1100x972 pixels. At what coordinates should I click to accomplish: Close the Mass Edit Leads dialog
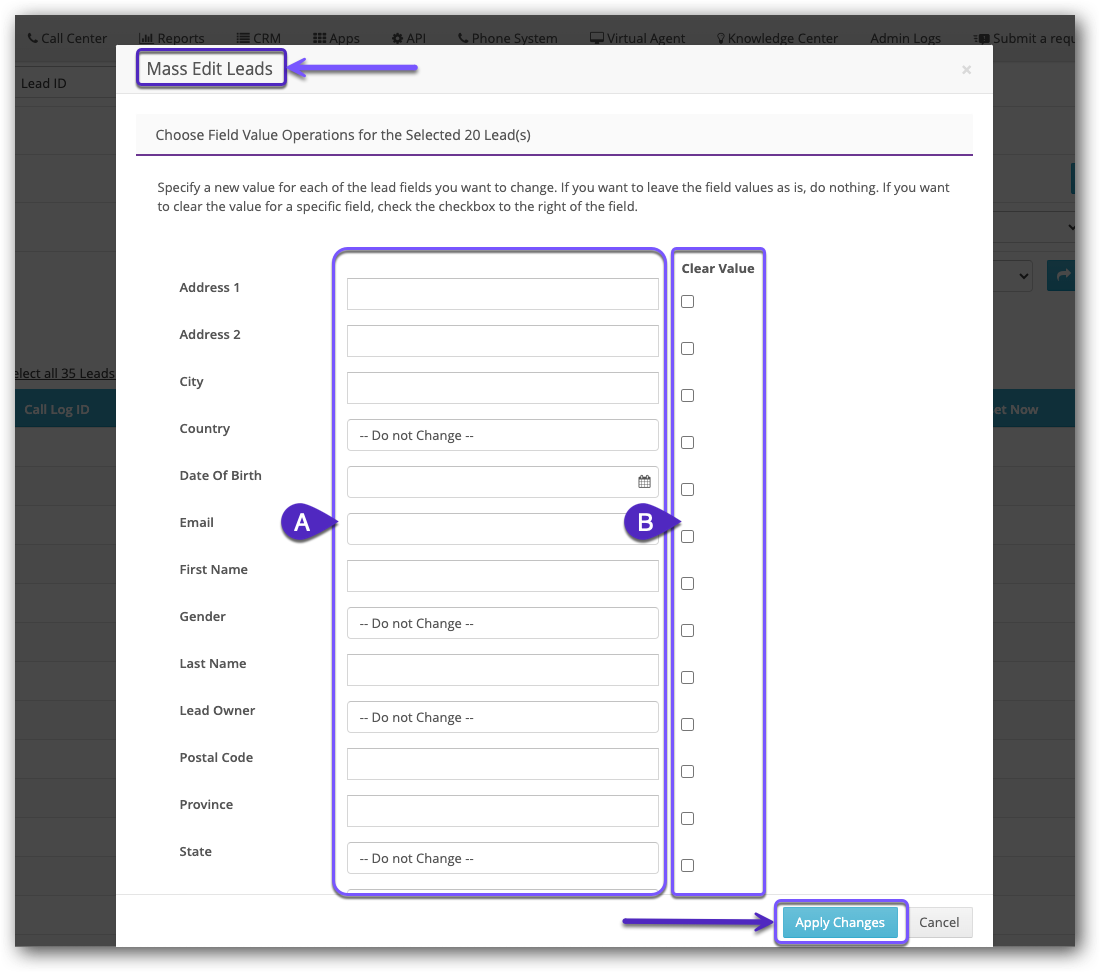point(966,70)
